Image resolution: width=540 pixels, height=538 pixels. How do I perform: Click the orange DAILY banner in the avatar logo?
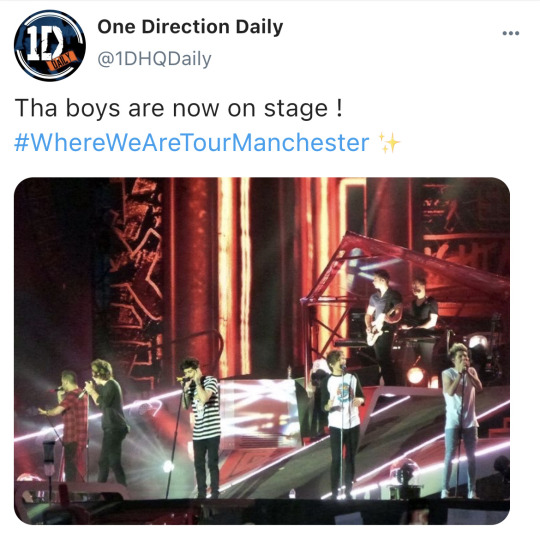pos(63,61)
